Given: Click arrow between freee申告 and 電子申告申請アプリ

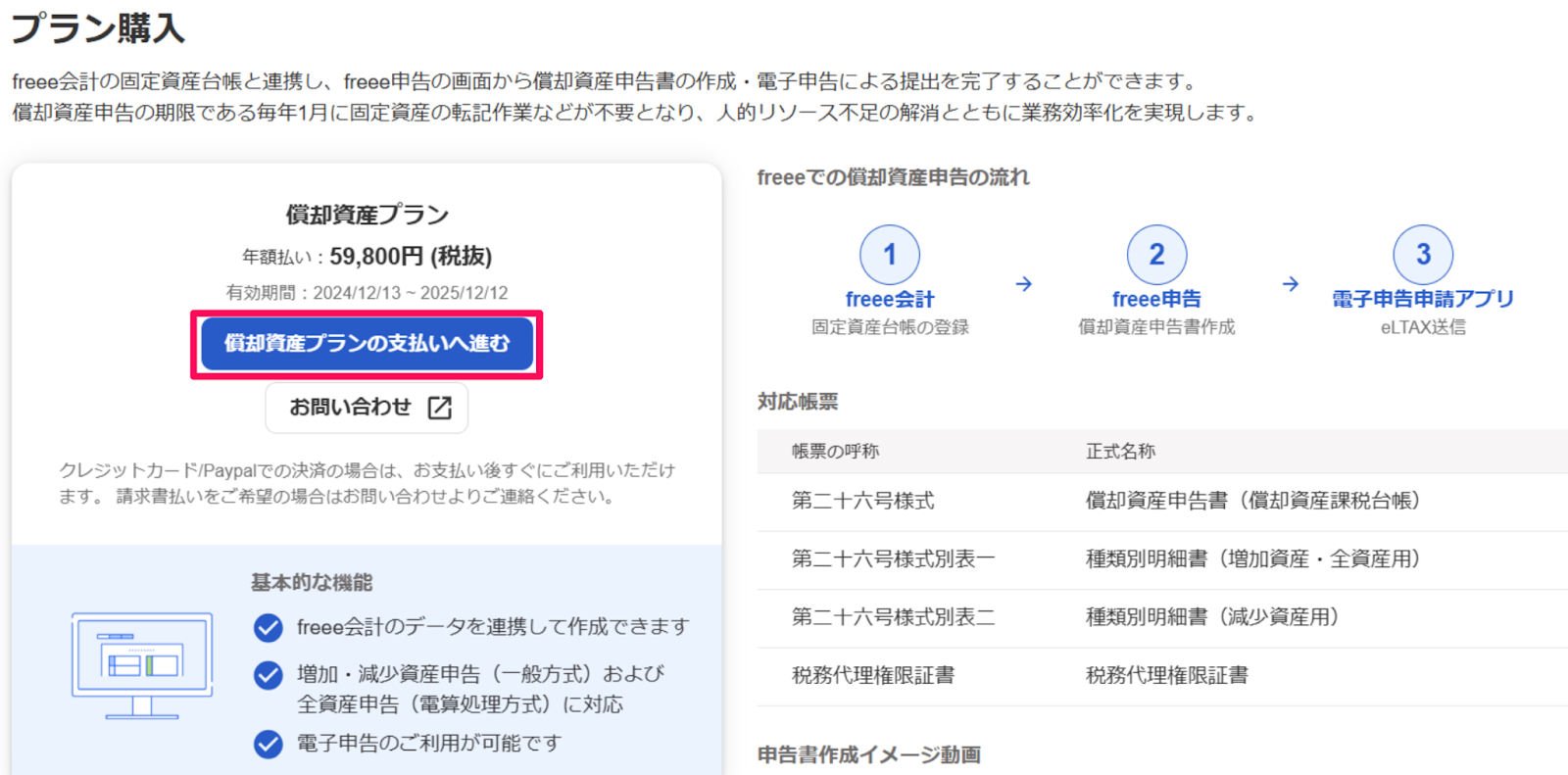Looking at the screenshot, I should click(x=1291, y=284).
